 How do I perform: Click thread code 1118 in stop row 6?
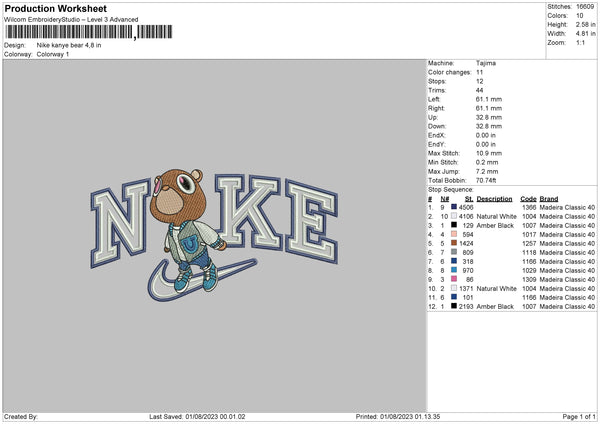coord(529,253)
